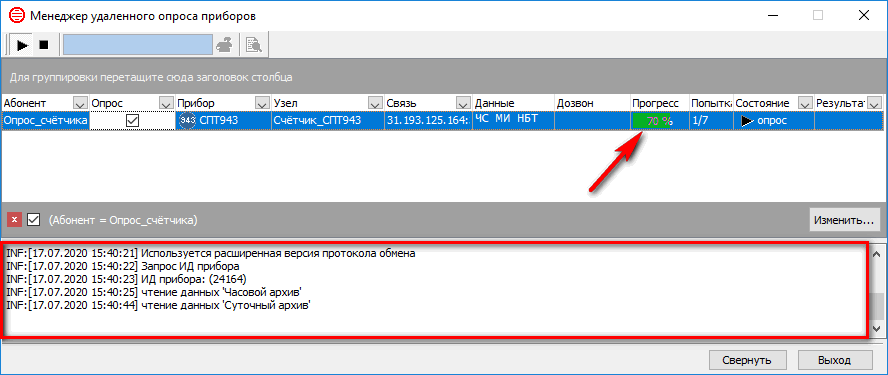Open the Результат column filter dropdown

click(874, 103)
